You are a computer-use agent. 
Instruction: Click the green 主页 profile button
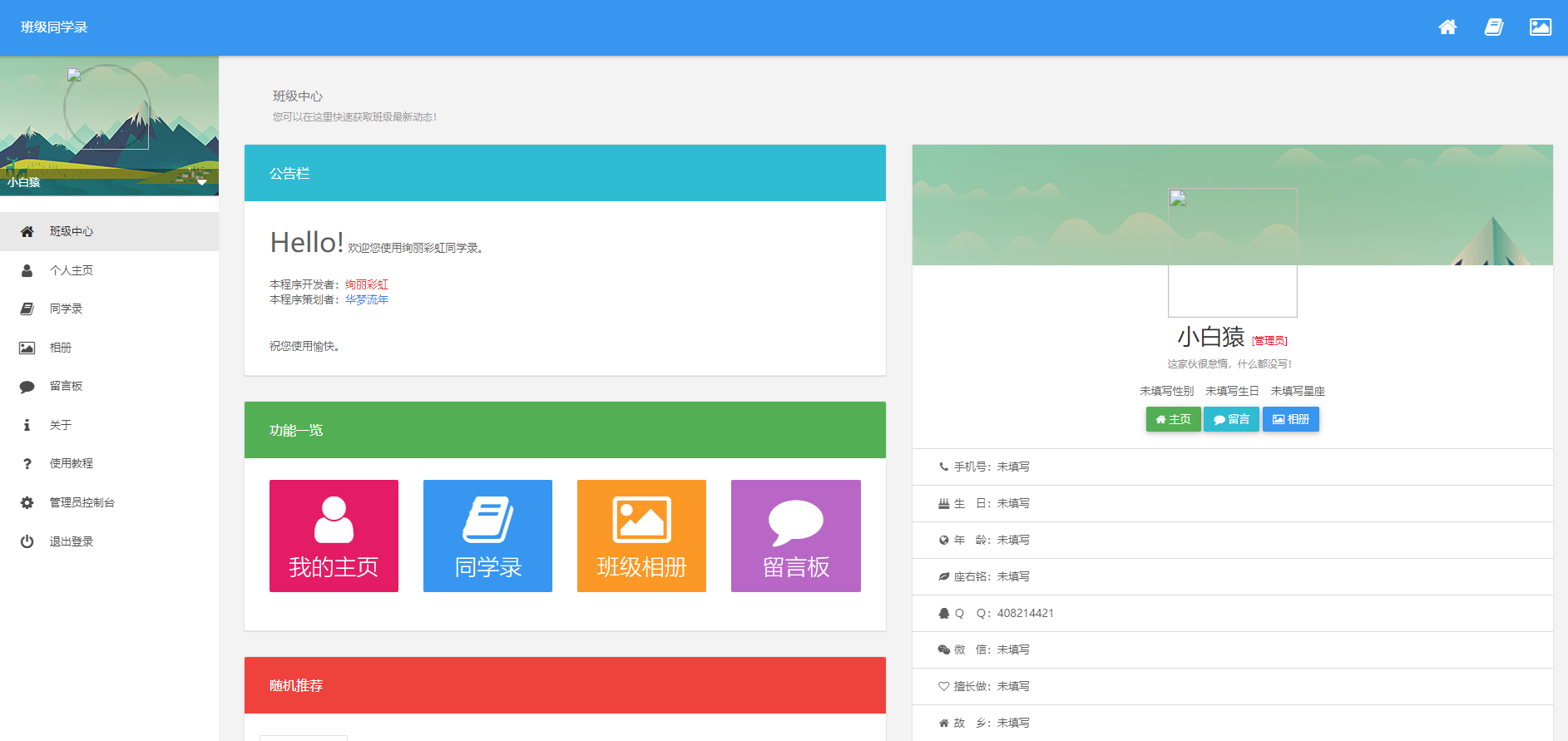(1173, 419)
